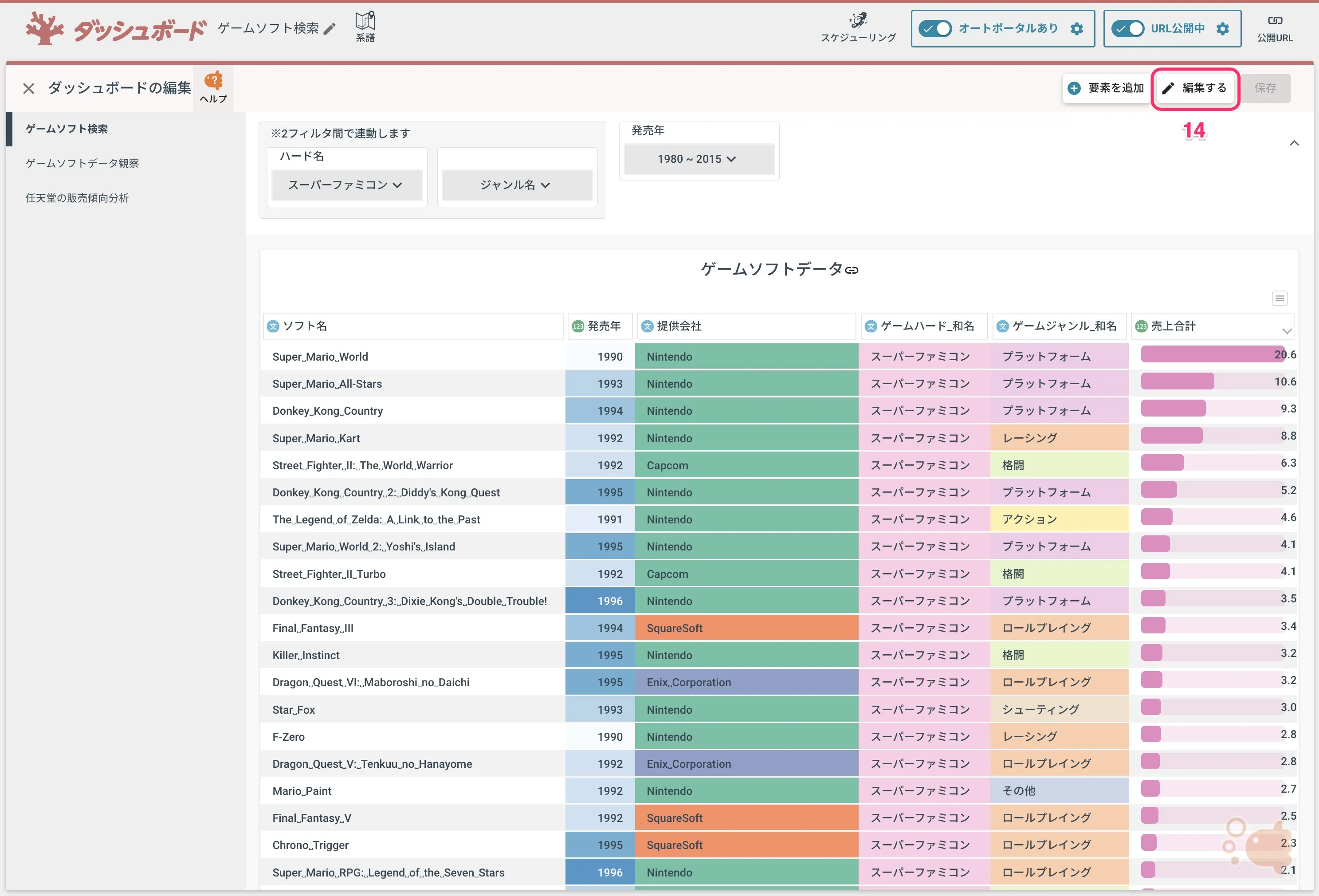Click the Killer_Instinct software name

[x=306, y=656]
